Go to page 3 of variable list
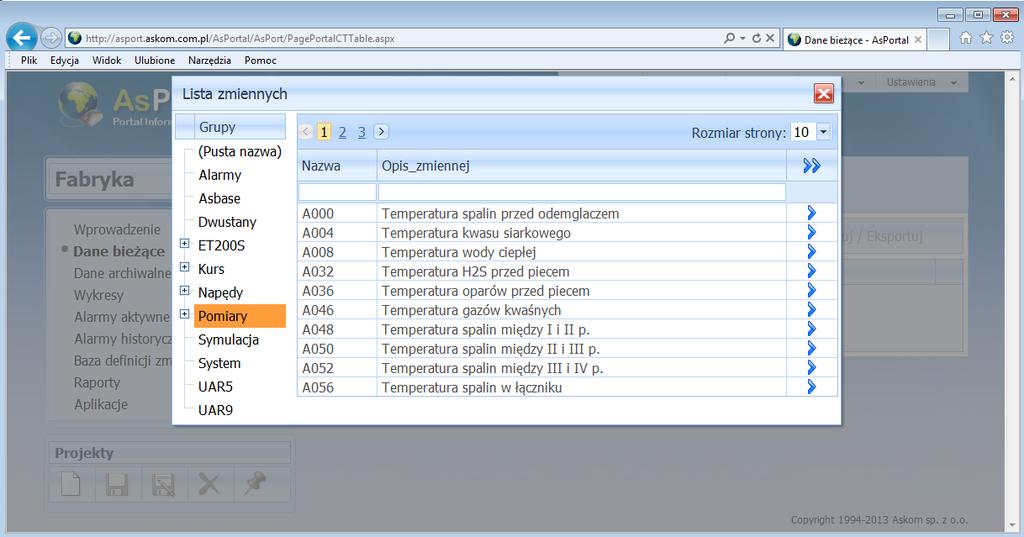The image size is (1024, 537). pyautogui.click(x=362, y=133)
